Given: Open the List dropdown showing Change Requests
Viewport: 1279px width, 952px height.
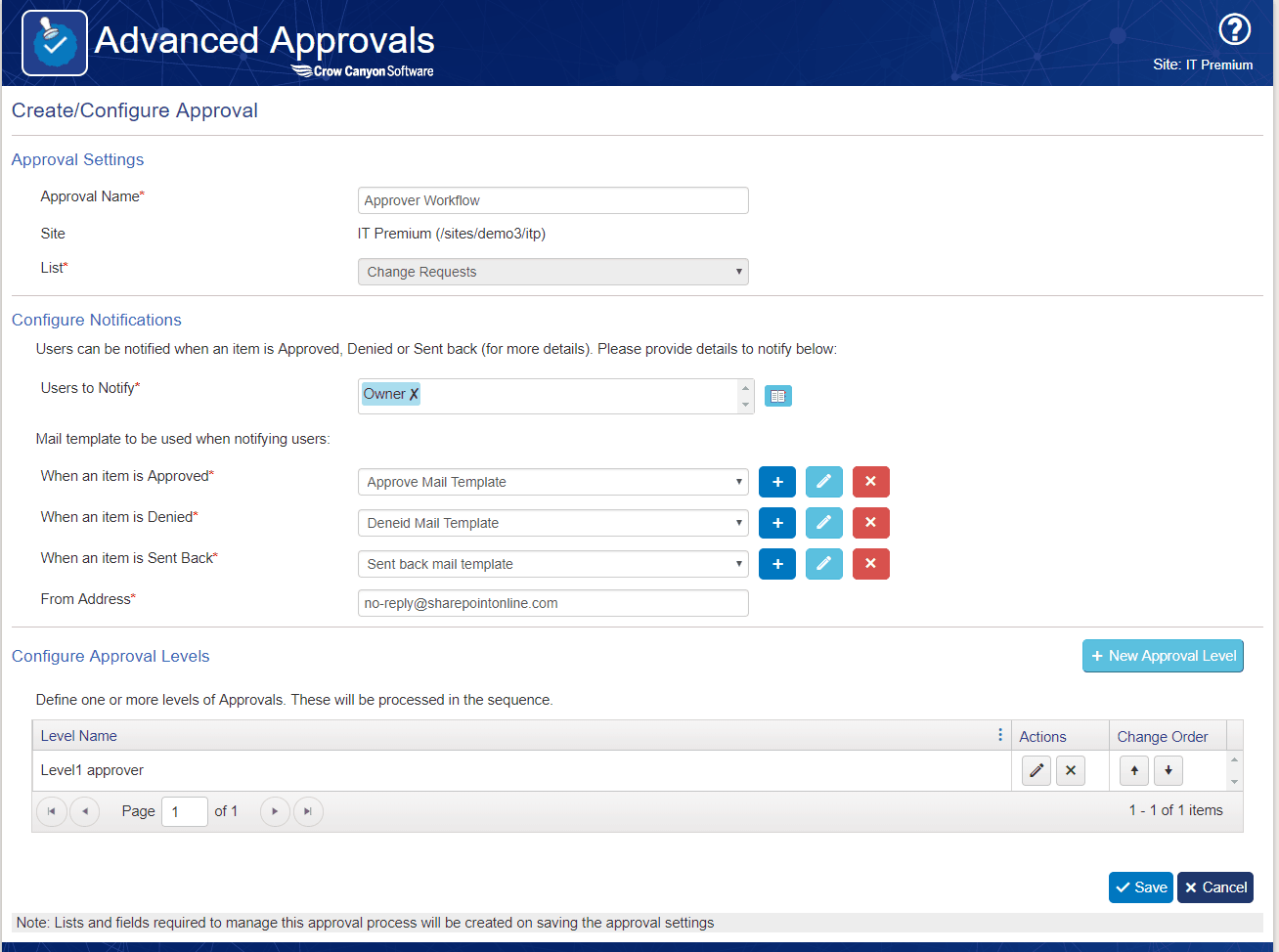Looking at the screenshot, I should (553, 272).
